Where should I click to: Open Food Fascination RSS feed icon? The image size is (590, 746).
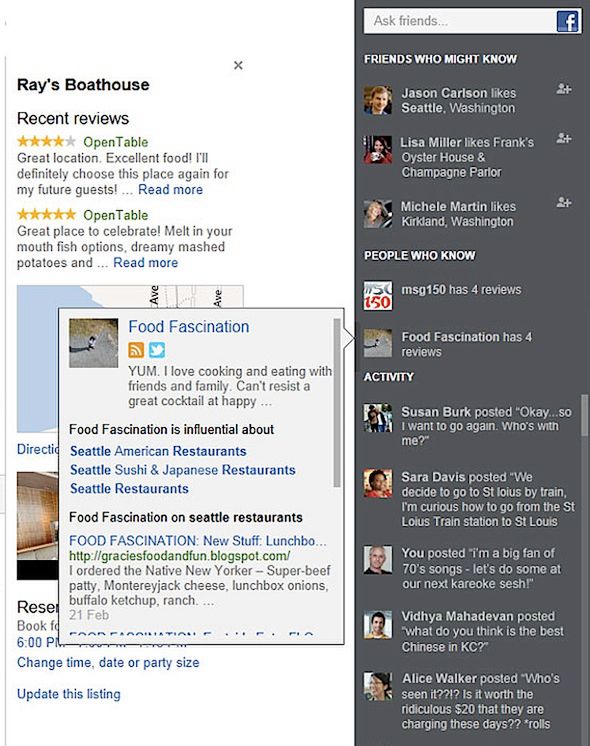[136, 350]
